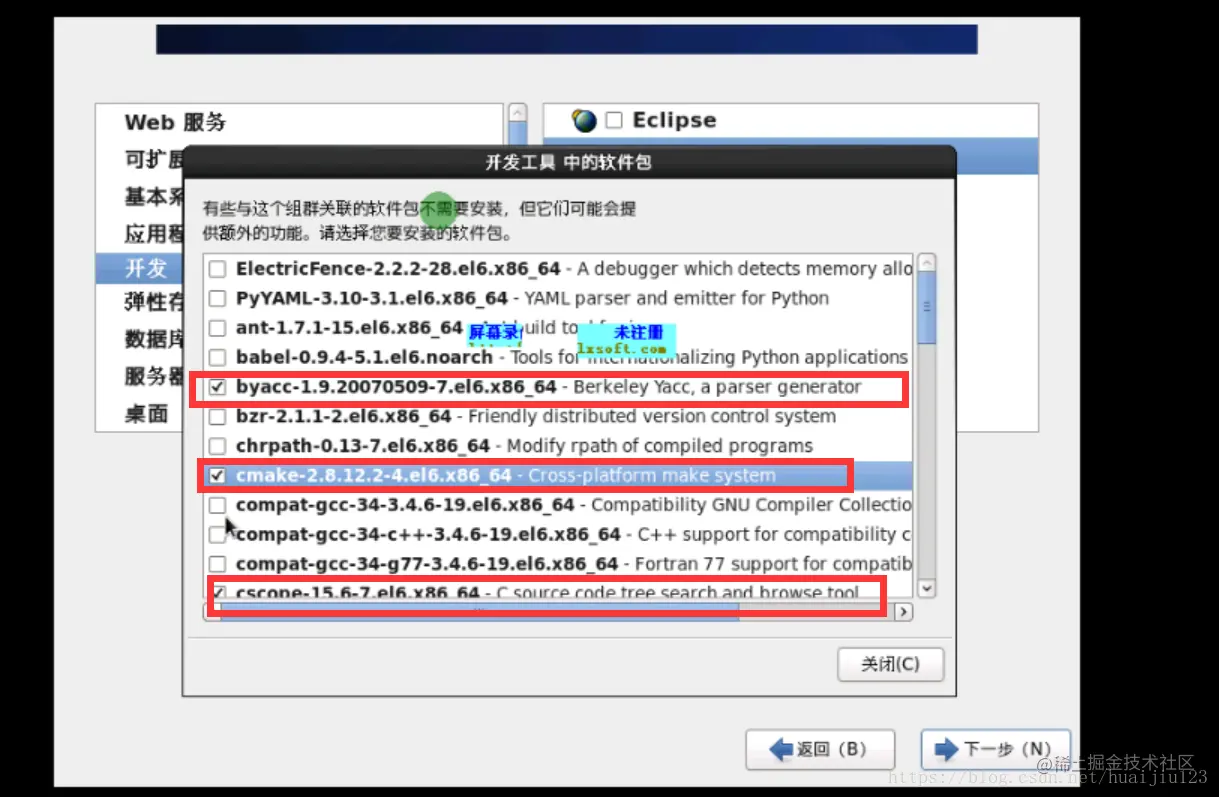Check the compat-gcc-34-g77 package checkbox
1219x797 pixels.
[x=217, y=564]
